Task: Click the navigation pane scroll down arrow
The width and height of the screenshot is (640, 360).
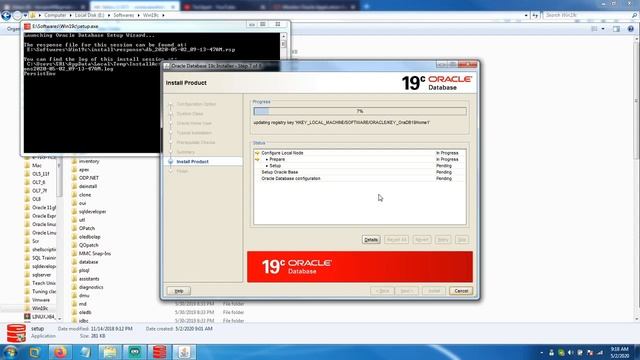Action: 60,318
